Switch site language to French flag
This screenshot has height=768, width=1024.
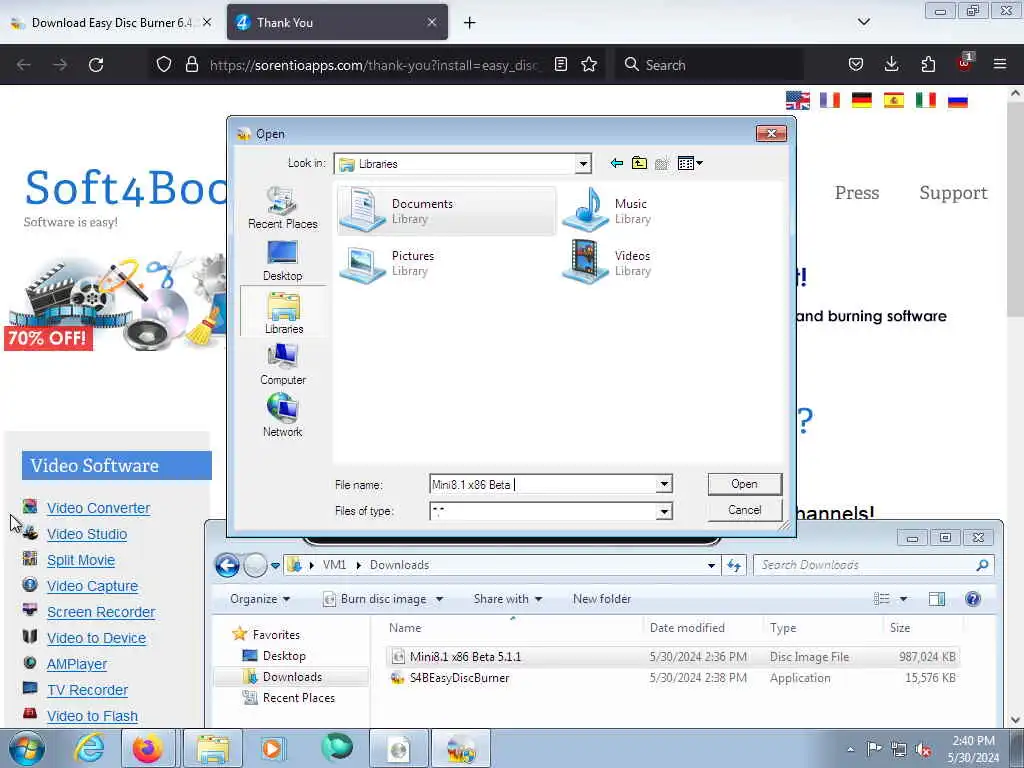(x=829, y=101)
